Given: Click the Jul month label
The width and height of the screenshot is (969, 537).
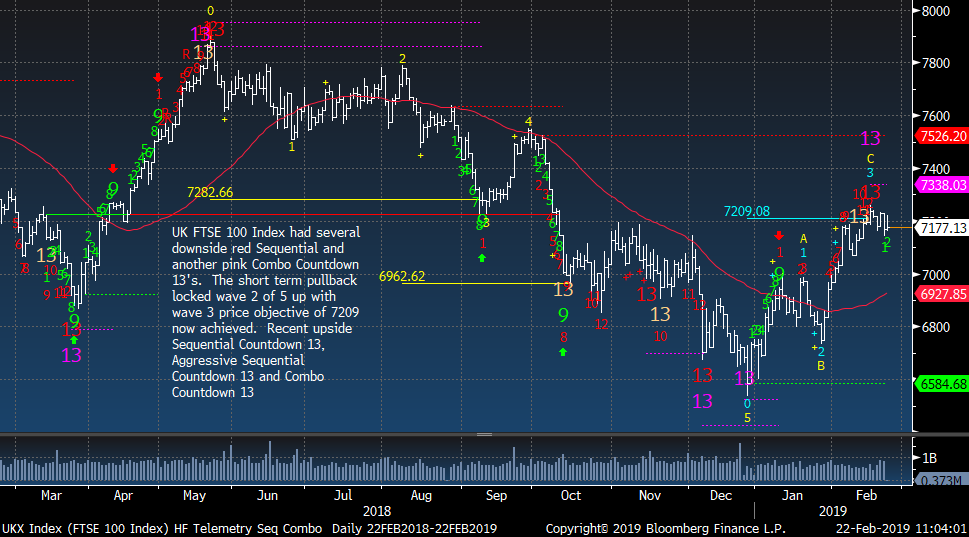Looking at the screenshot, I should pos(343,496).
